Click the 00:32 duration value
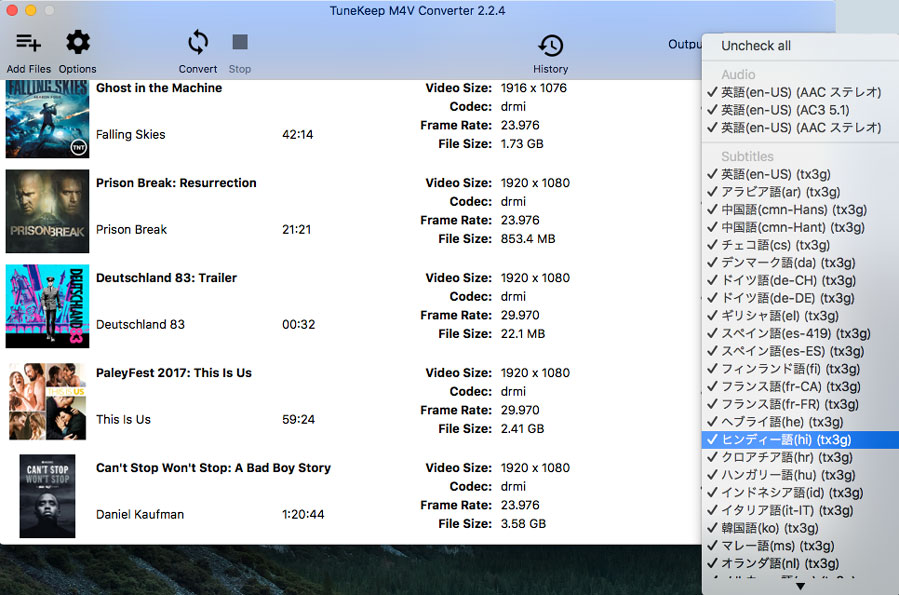The image size is (899, 595). 299,325
